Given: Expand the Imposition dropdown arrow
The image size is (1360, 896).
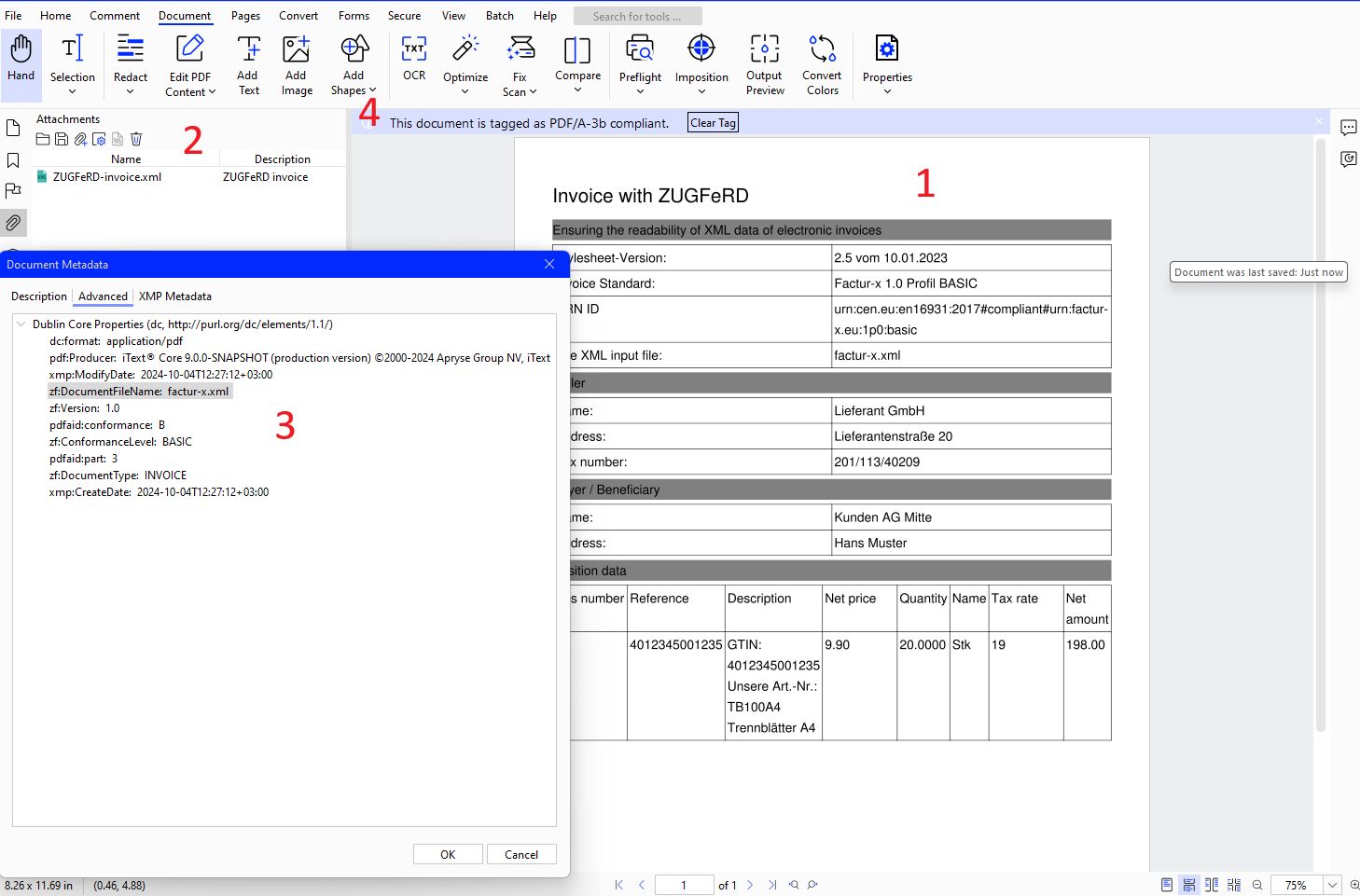Looking at the screenshot, I should point(701,91).
